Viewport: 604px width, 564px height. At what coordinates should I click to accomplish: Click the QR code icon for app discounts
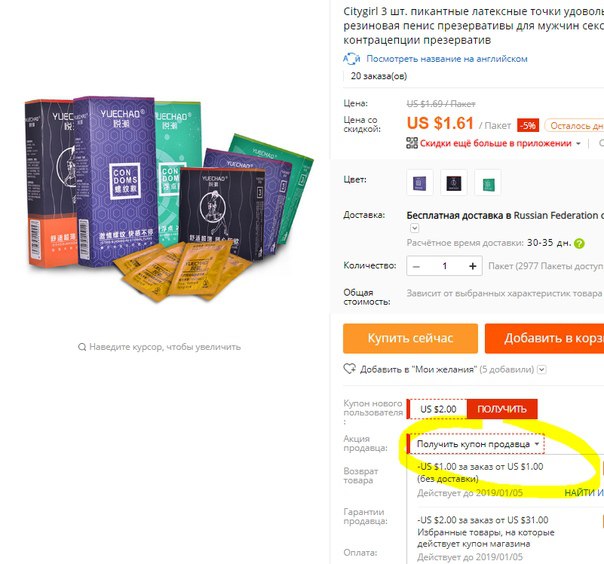(x=412, y=143)
